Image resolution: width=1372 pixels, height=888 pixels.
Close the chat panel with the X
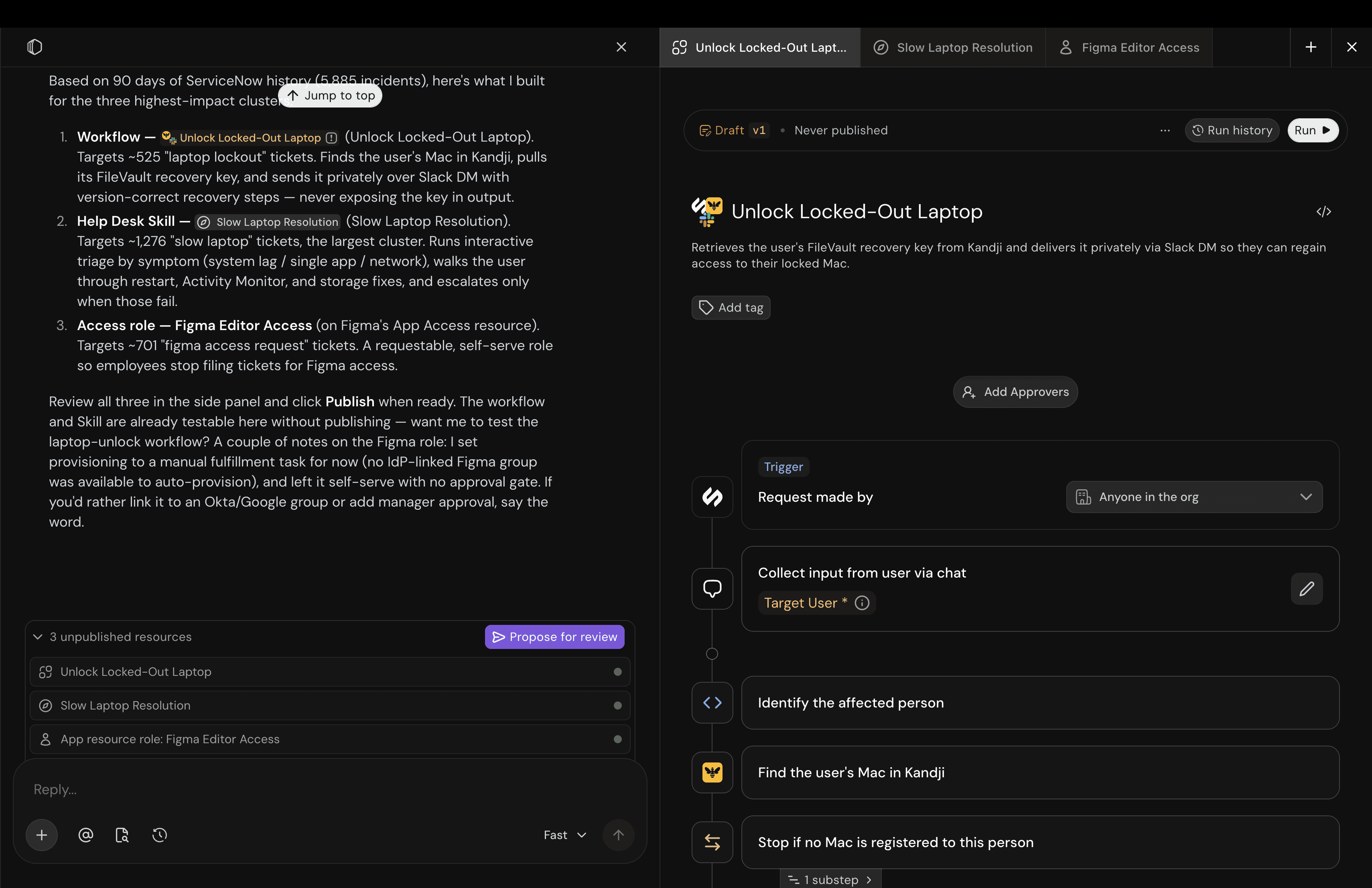coord(621,47)
